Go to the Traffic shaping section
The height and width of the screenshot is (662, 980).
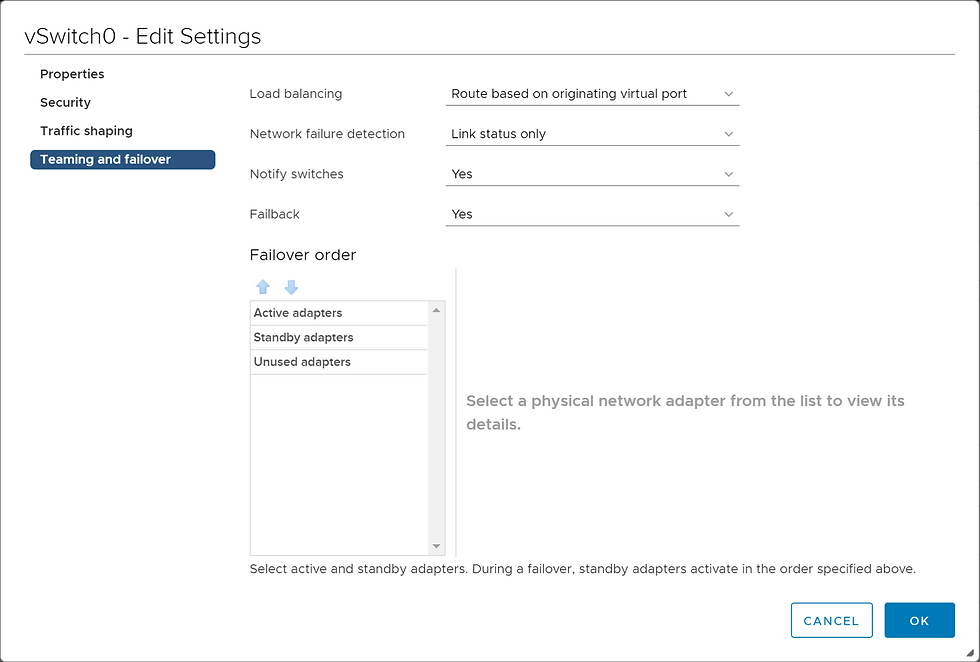(x=86, y=131)
